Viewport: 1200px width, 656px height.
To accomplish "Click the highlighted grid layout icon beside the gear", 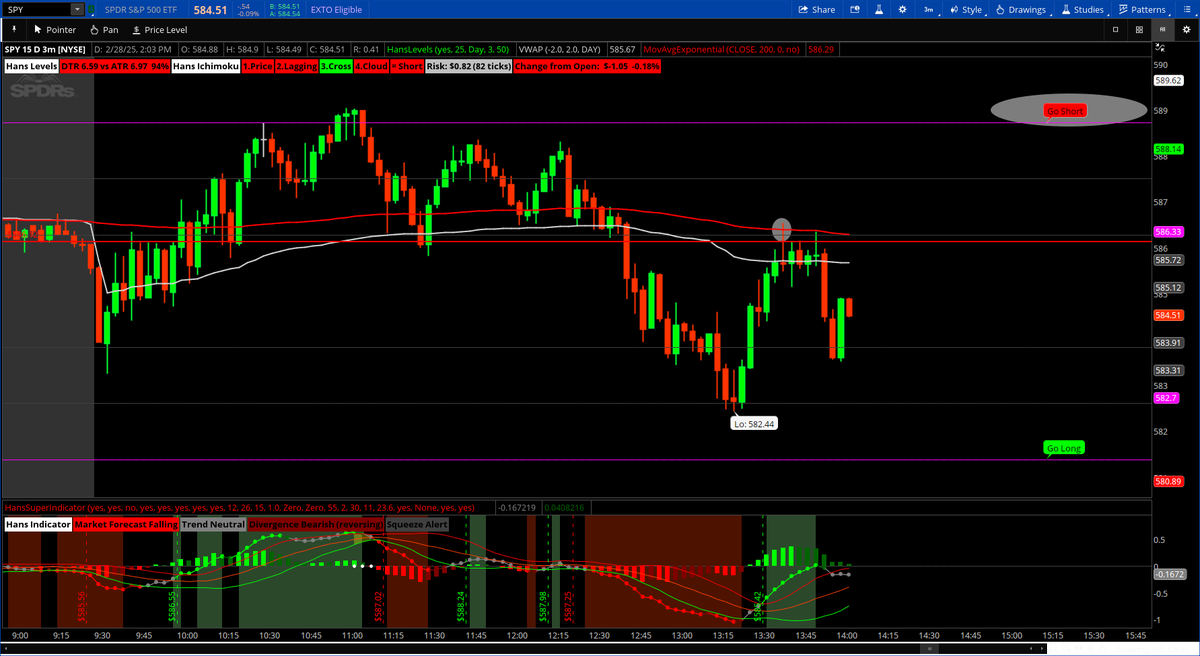I will [1162, 30].
